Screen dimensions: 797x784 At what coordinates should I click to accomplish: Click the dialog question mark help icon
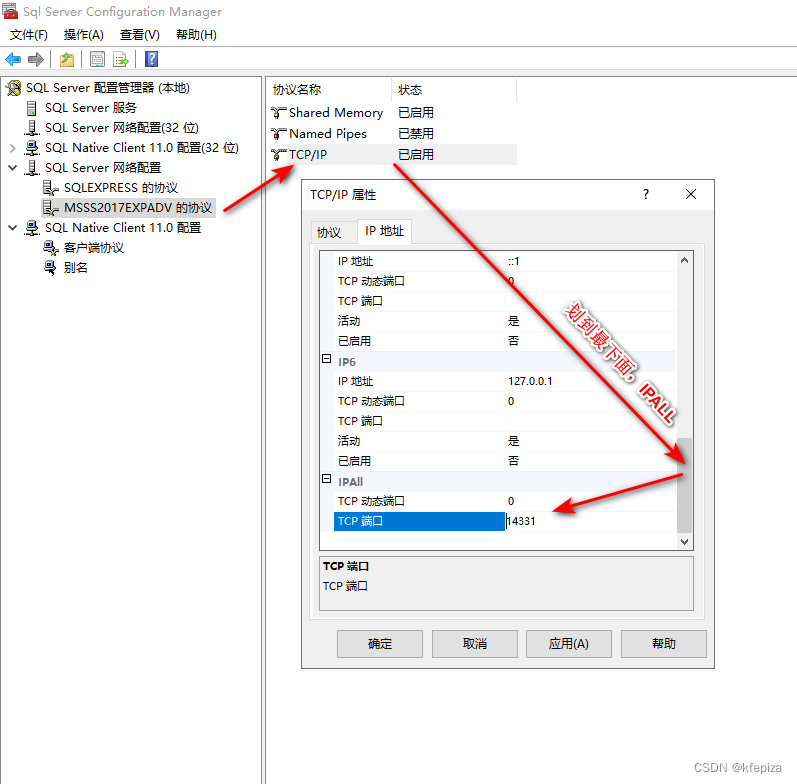[646, 194]
